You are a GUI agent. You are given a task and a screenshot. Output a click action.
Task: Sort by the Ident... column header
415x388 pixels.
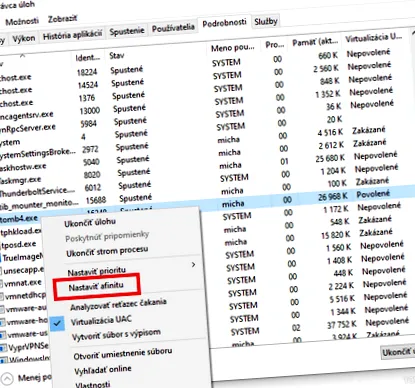88,58
